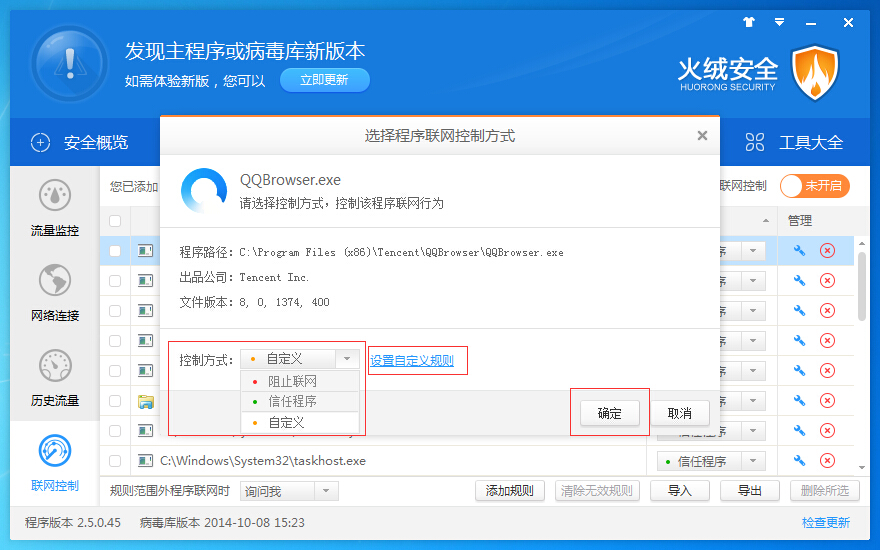The image size is (880, 550).
Task: Delete third row rule with red X
Action: point(827,310)
